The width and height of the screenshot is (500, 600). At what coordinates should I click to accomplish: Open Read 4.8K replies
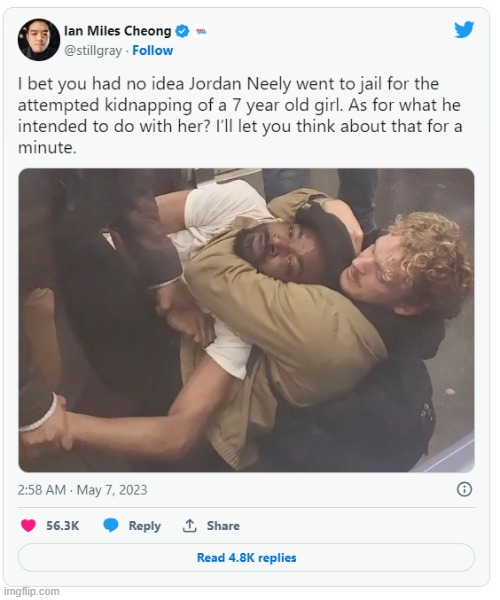click(x=246, y=558)
